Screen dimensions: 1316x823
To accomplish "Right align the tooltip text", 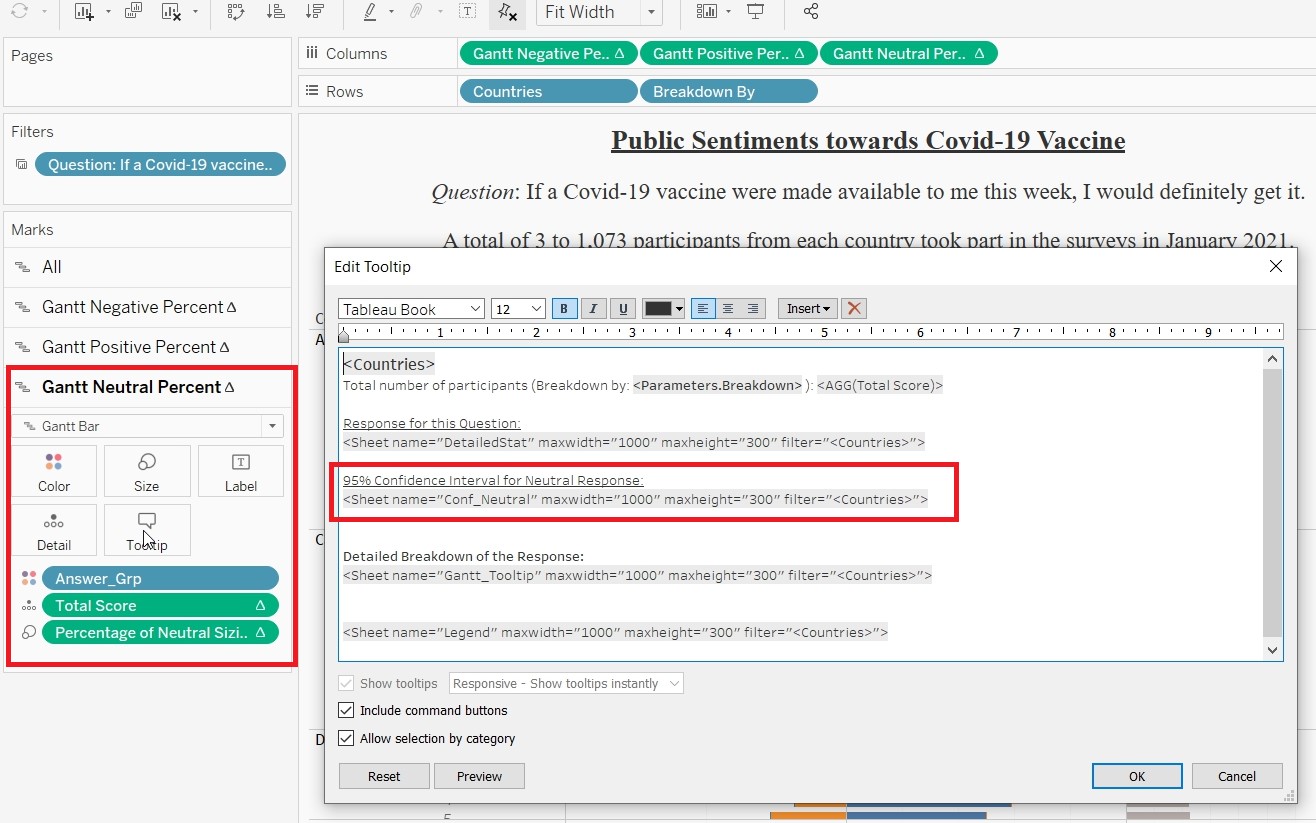I will pos(753,309).
